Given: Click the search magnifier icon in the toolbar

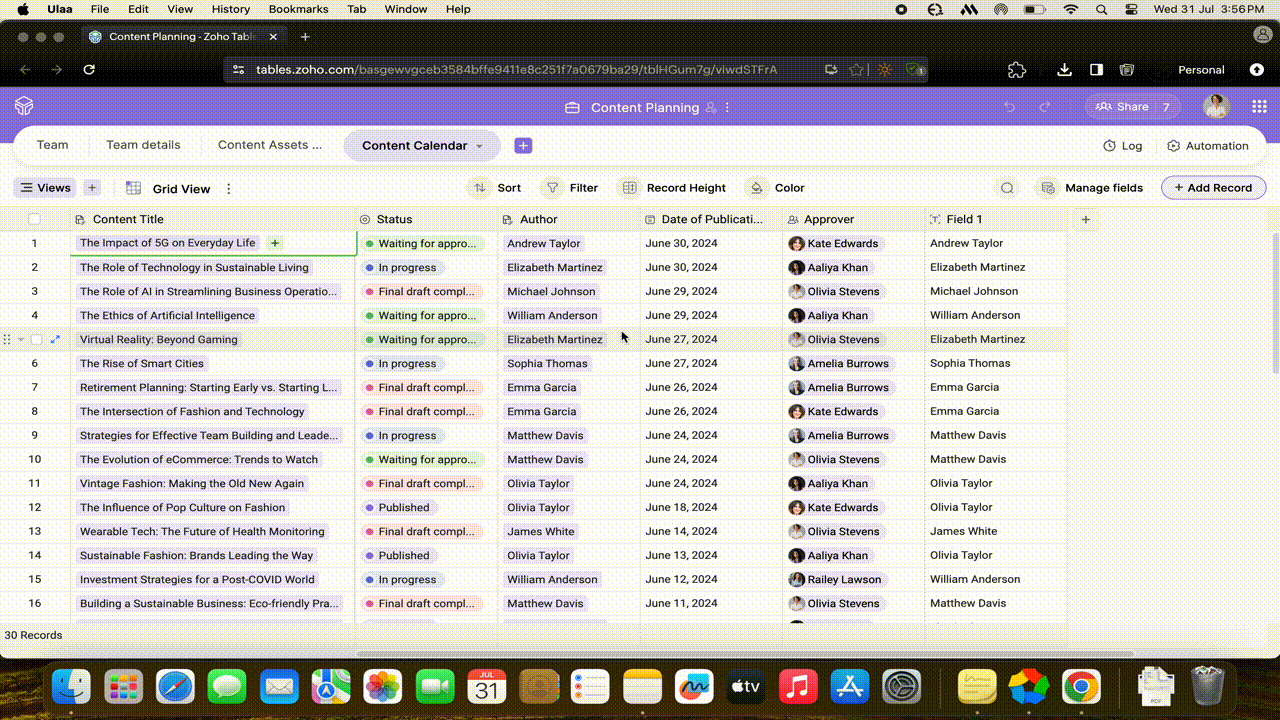Looking at the screenshot, I should [1007, 188].
